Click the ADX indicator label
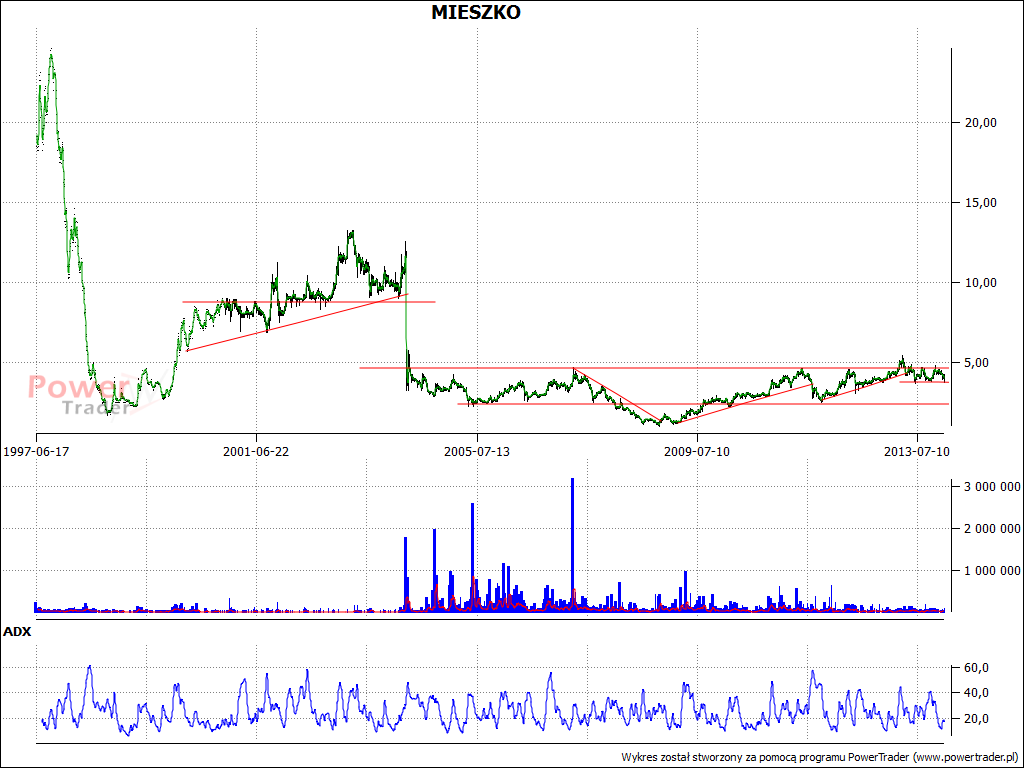This screenshot has width=1024, height=768. tap(17, 632)
